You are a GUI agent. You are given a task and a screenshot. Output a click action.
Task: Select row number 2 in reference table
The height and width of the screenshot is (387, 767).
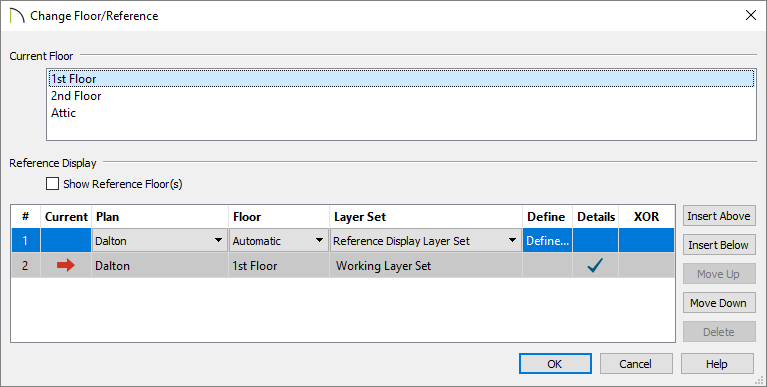(x=25, y=266)
